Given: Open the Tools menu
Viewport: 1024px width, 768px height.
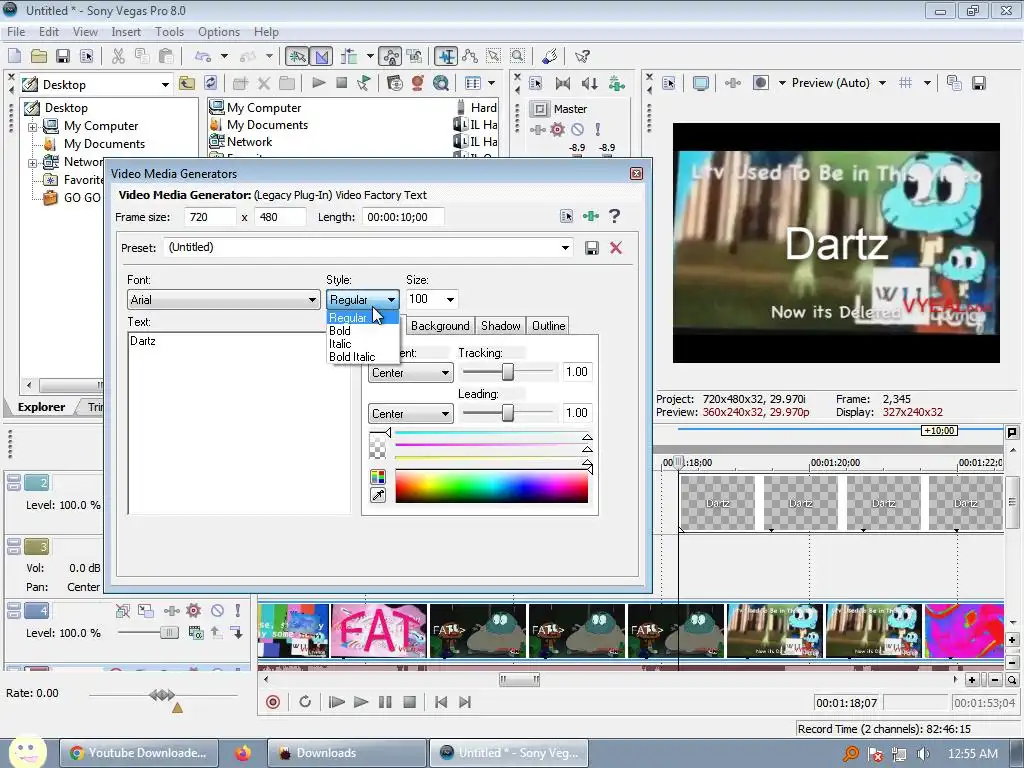Looking at the screenshot, I should 169,31.
